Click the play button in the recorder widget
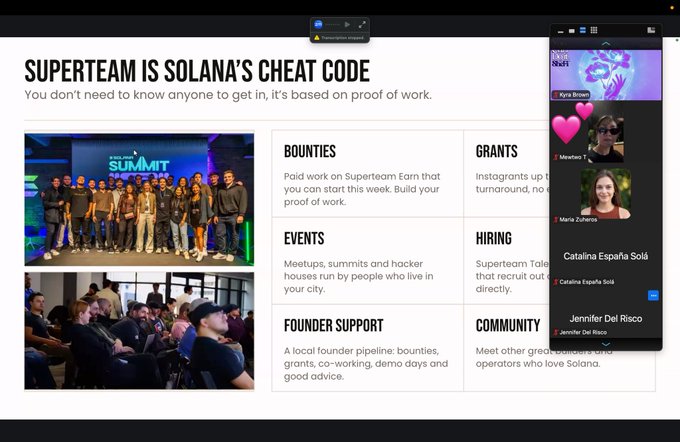This screenshot has width=680, height=442. click(347, 25)
